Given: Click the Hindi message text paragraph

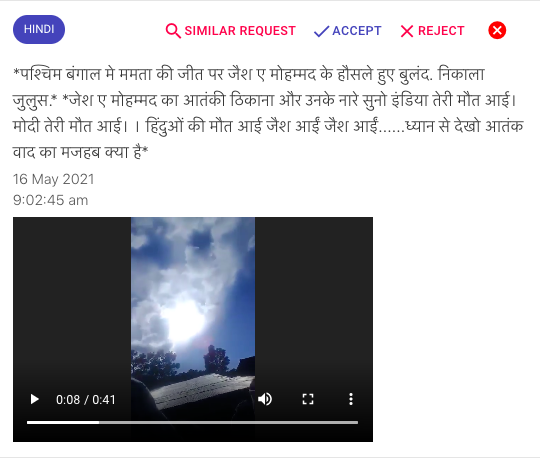Looking at the screenshot, I should coord(268,113).
